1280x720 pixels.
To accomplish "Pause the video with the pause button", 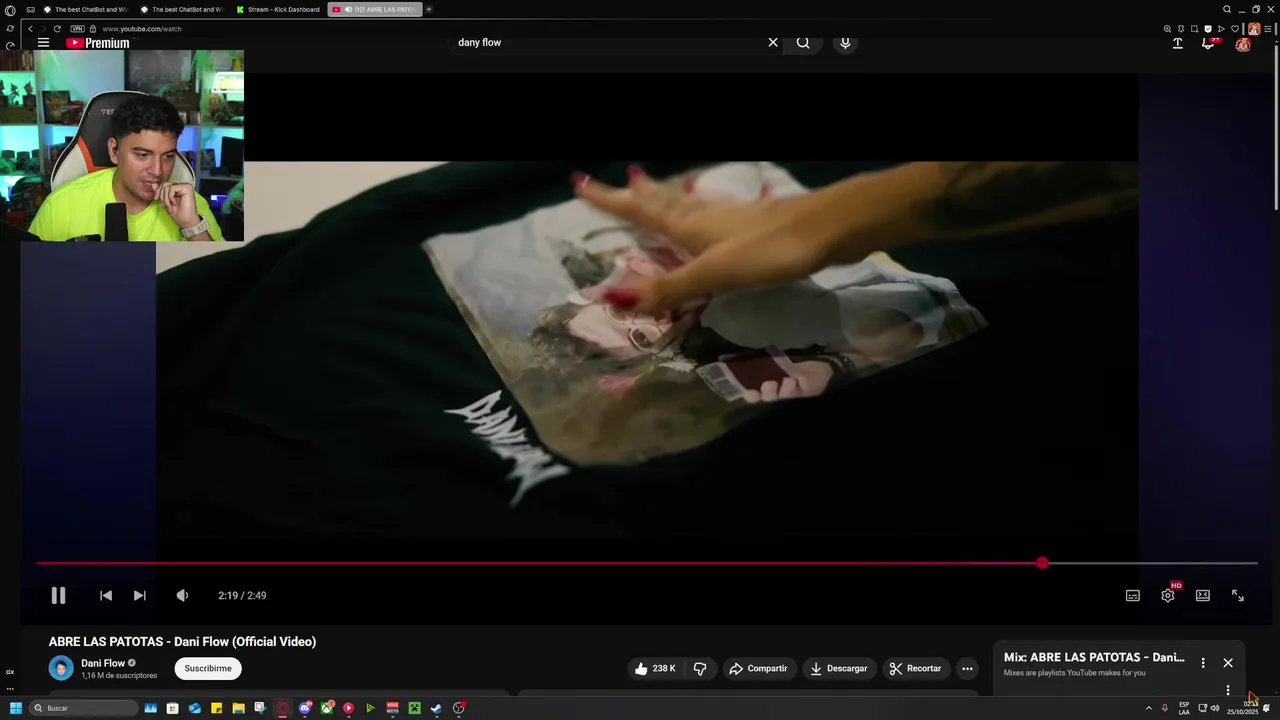I will click(58, 596).
